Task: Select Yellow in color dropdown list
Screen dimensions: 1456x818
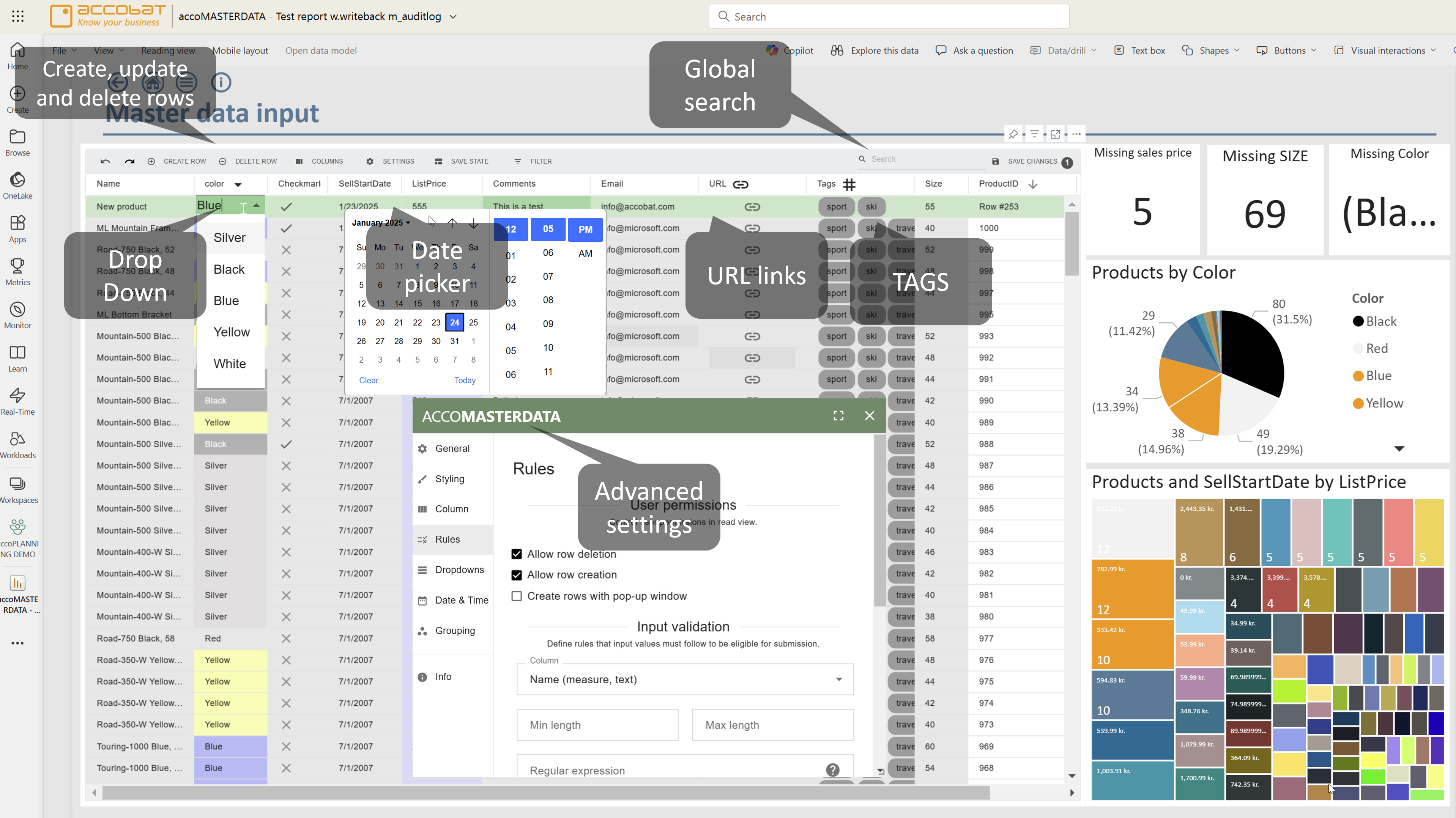Action: coord(231,332)
